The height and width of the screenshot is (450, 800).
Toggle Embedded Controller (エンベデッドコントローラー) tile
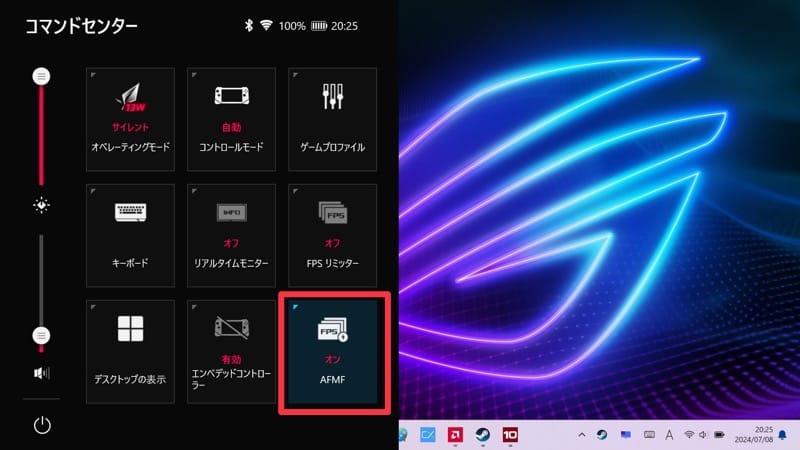231,351
